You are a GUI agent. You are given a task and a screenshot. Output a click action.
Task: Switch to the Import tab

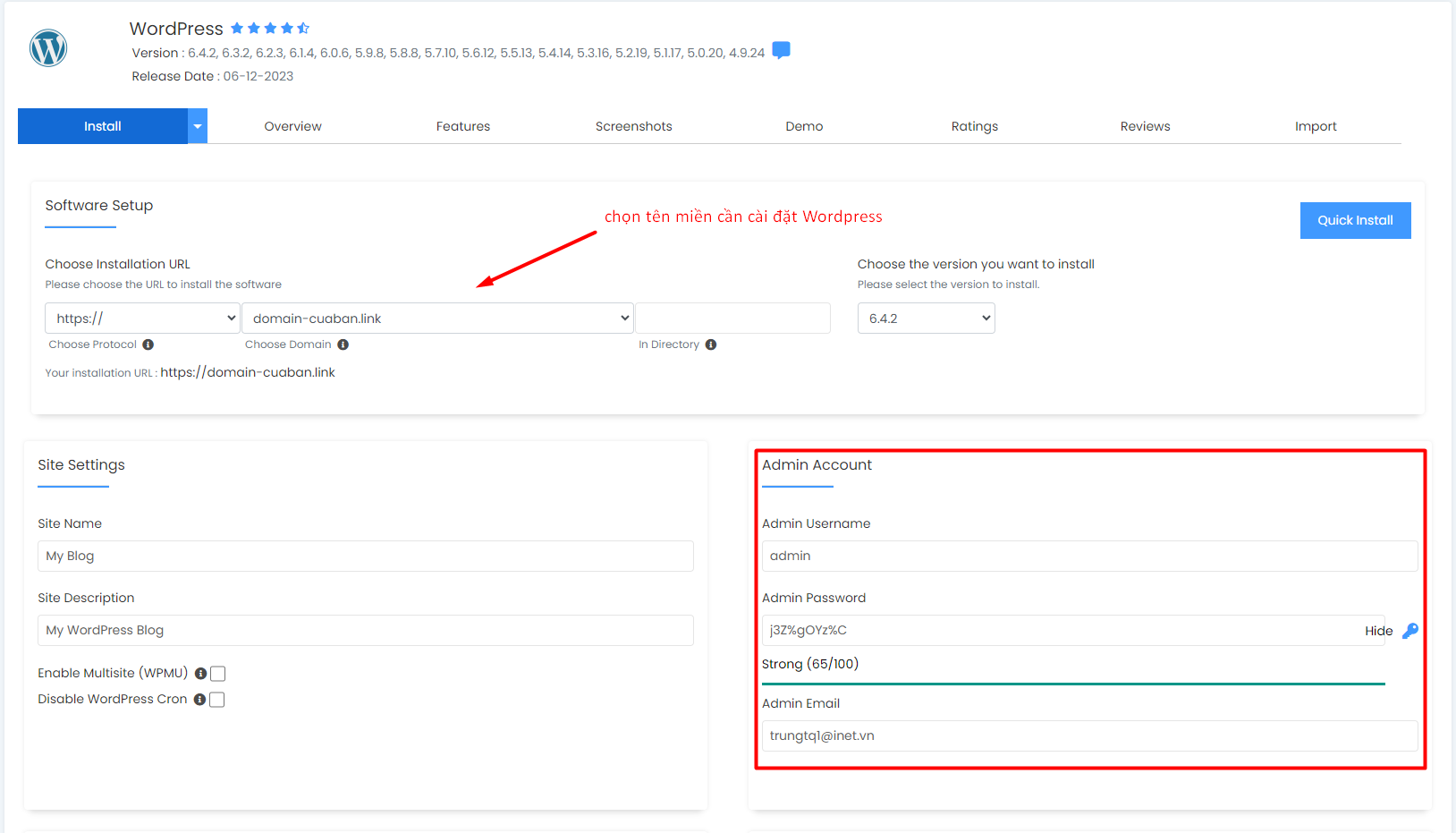coord(1316,126)
